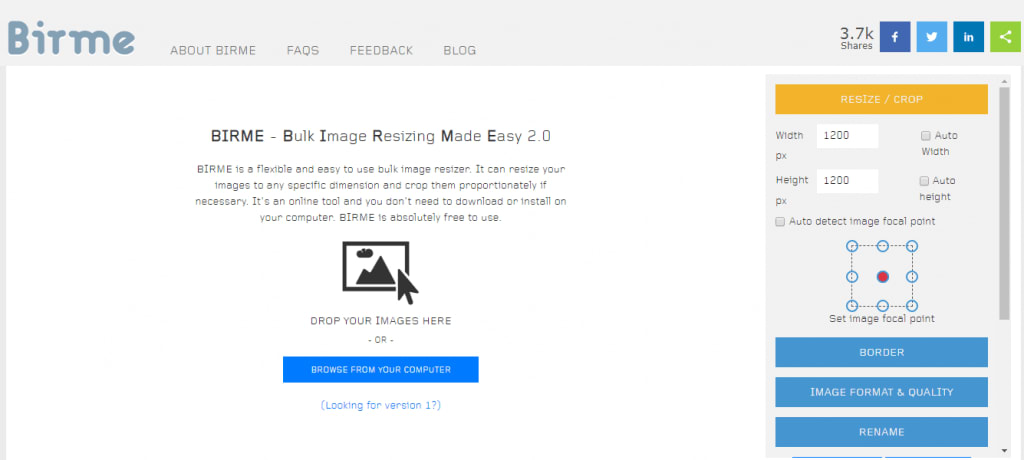
Task: Click the image drop zone picture icon
Action: tap(380, 272)
